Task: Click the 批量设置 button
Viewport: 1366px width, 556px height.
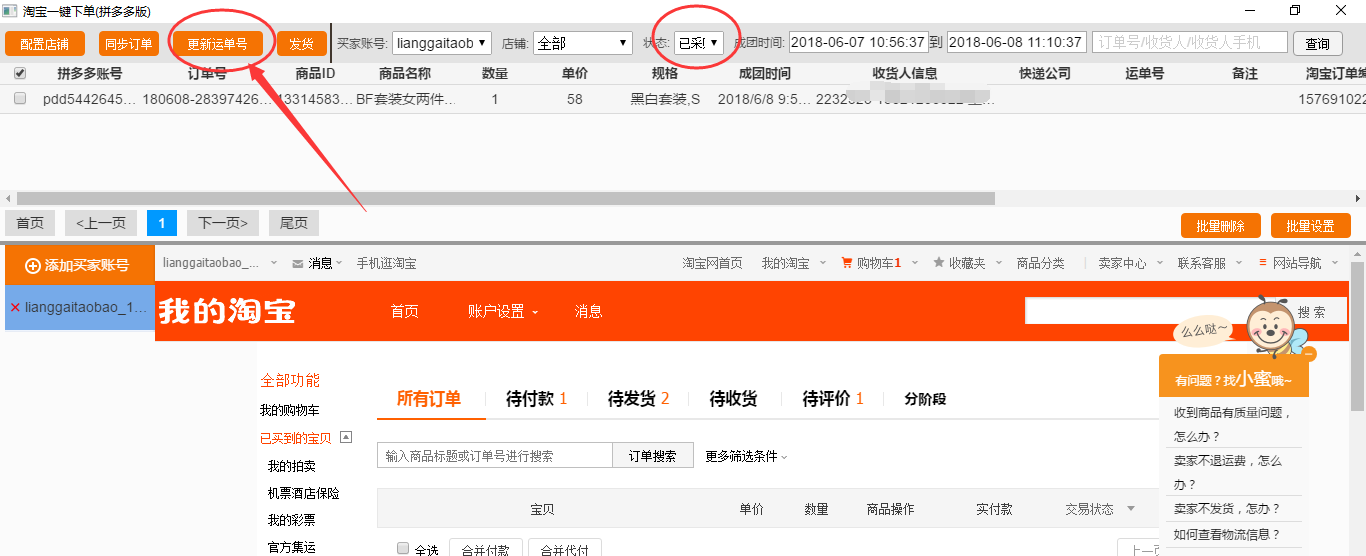Action: coord(1310,226)
